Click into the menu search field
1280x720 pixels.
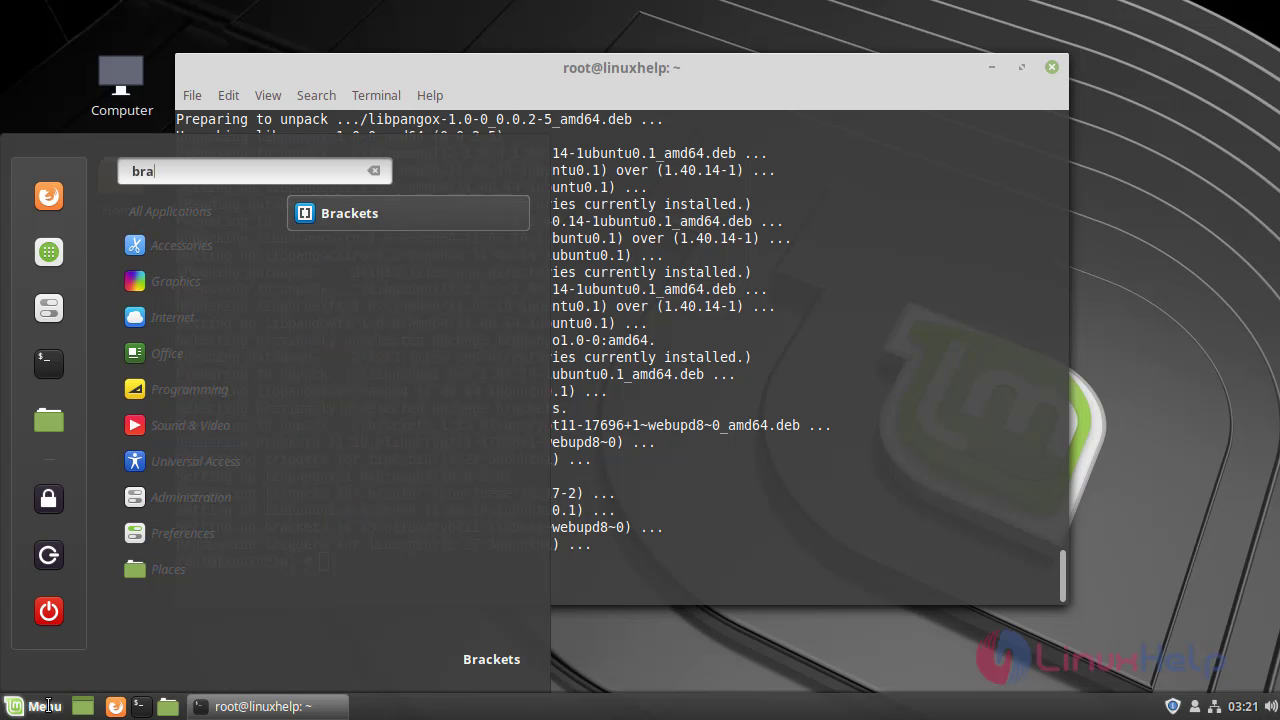254,171
